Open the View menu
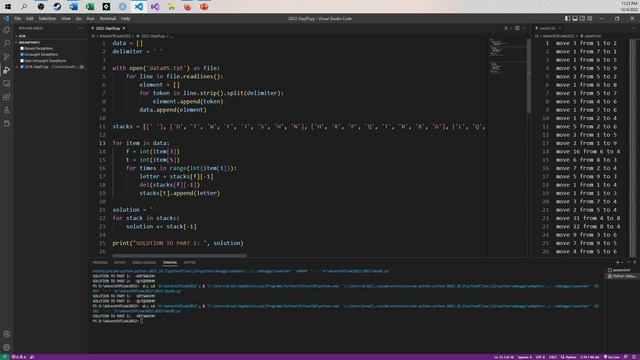 (66, 18)
